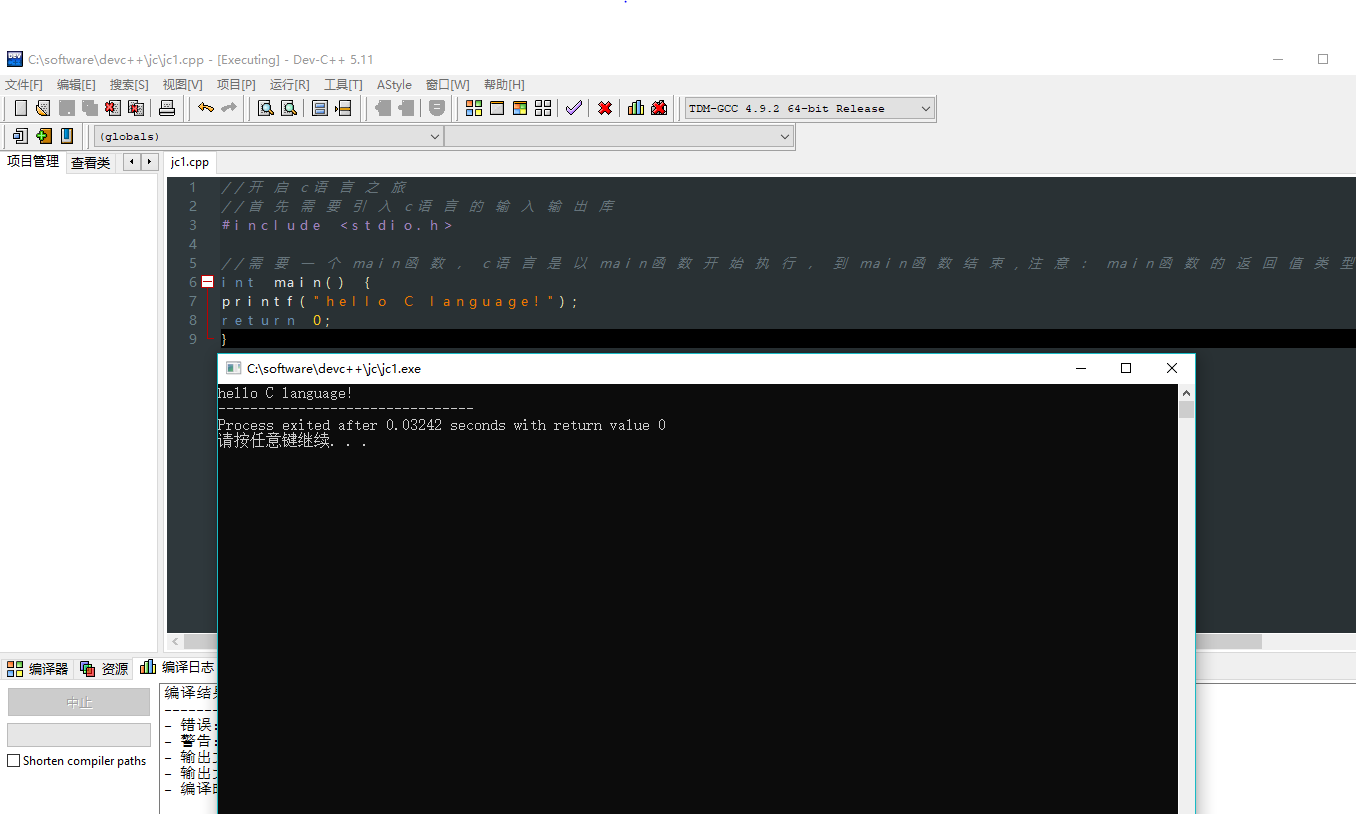The height and width of the screenshot is (814, 1356).
Task: Switch to the 编译器 bottom tab
Action: (38, 669)
